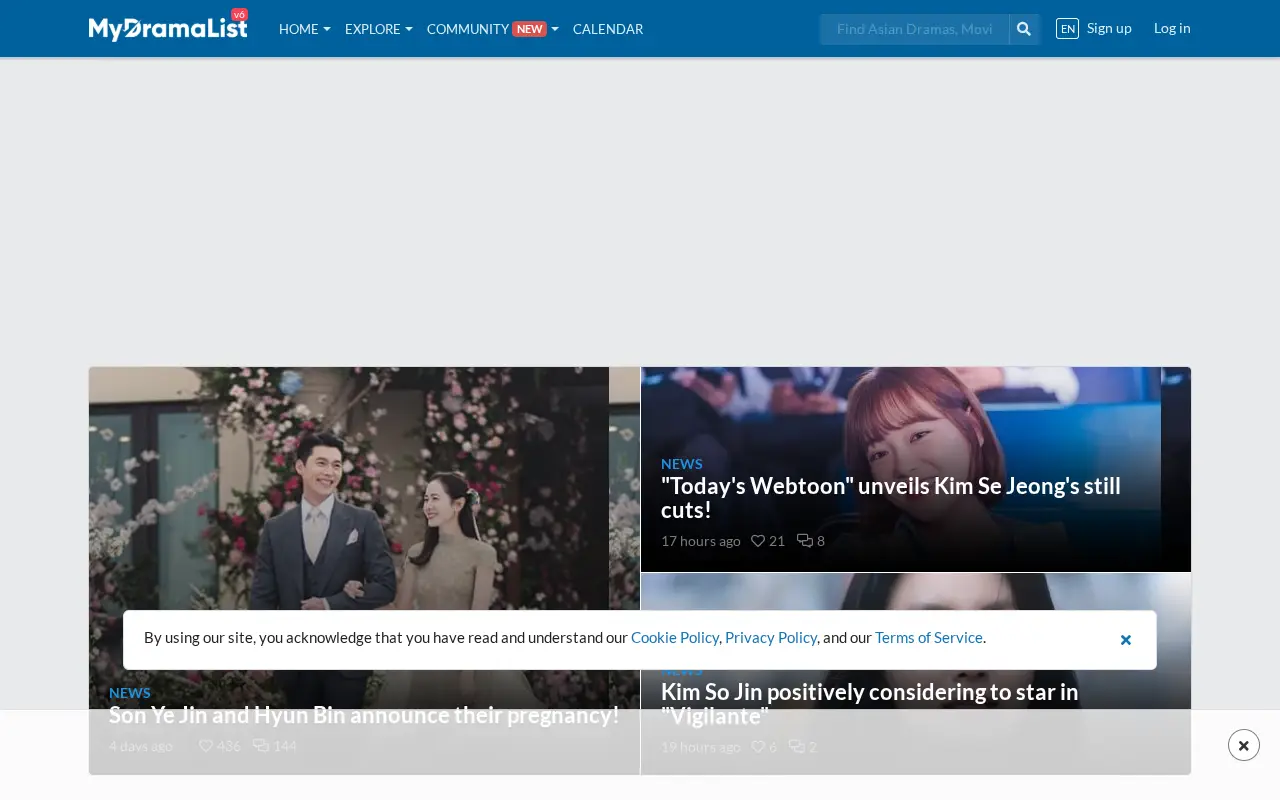This screenshot has width=1280, height=800.
Task: Click the MyDramaList logo
Action: coord(168,28)
